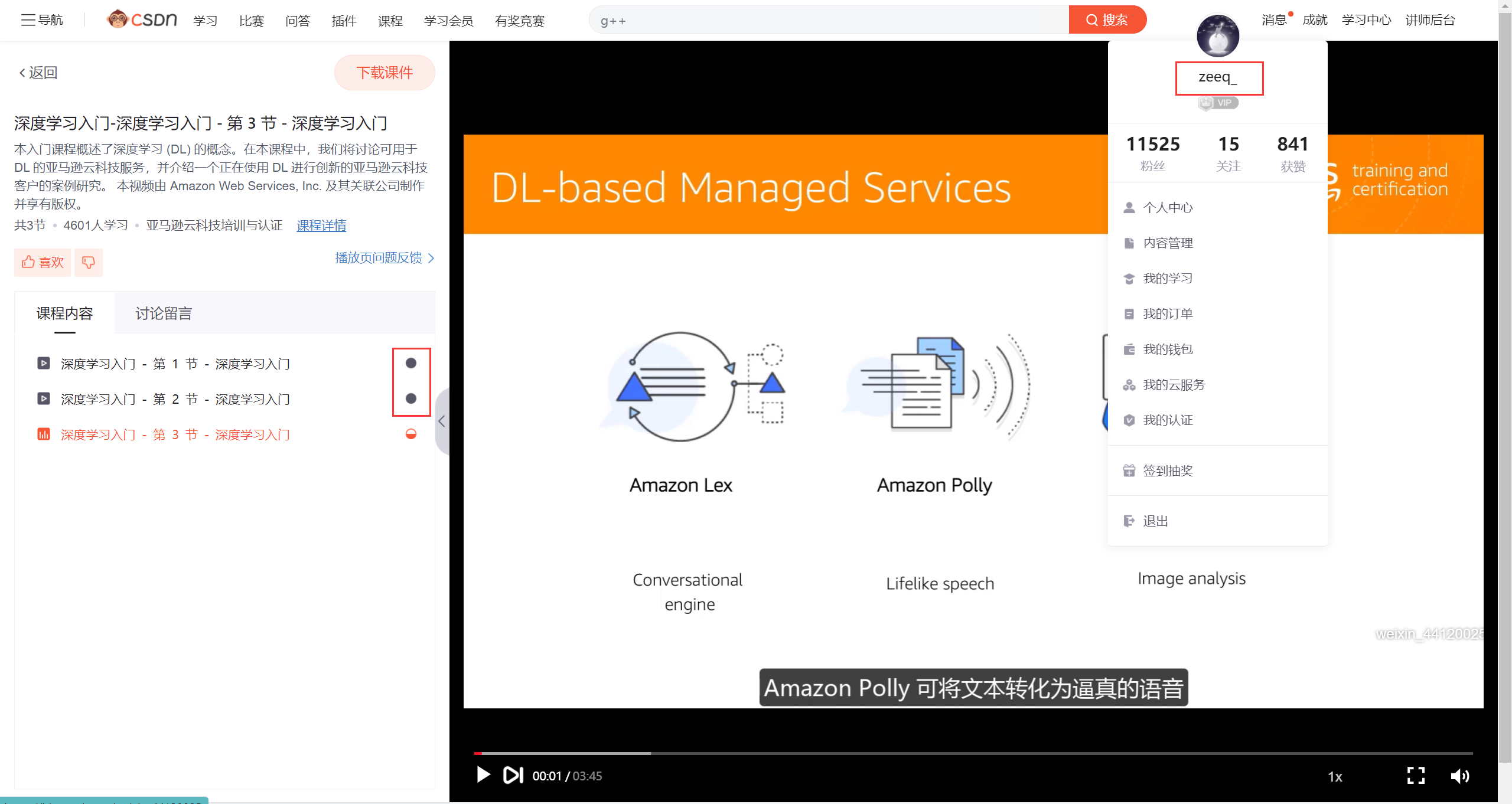This screenshot has width=1512, height=804.
Task: Collapse the left course sidebar
Action: click(x=442, y=421)
